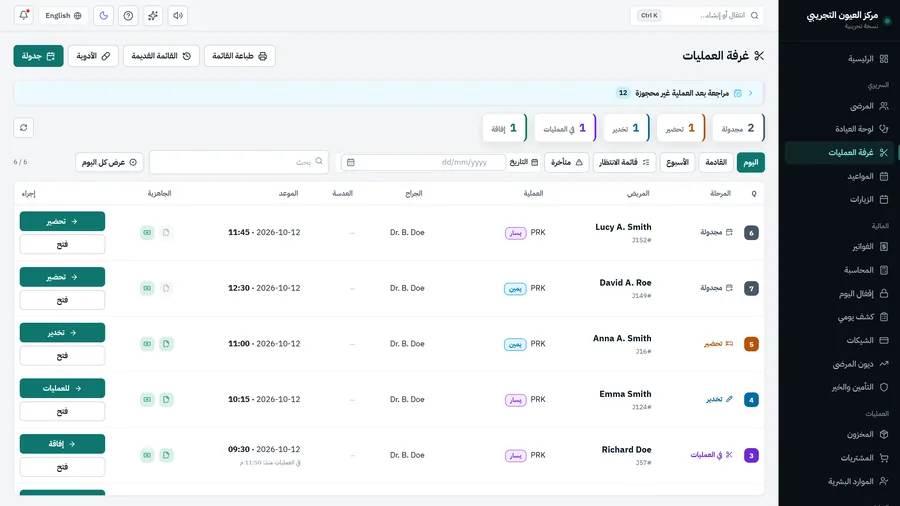This screenshot has height=506, width=900.
Task: Click payment readiness icon in Emma Smith row
Action: coord(148,399)
